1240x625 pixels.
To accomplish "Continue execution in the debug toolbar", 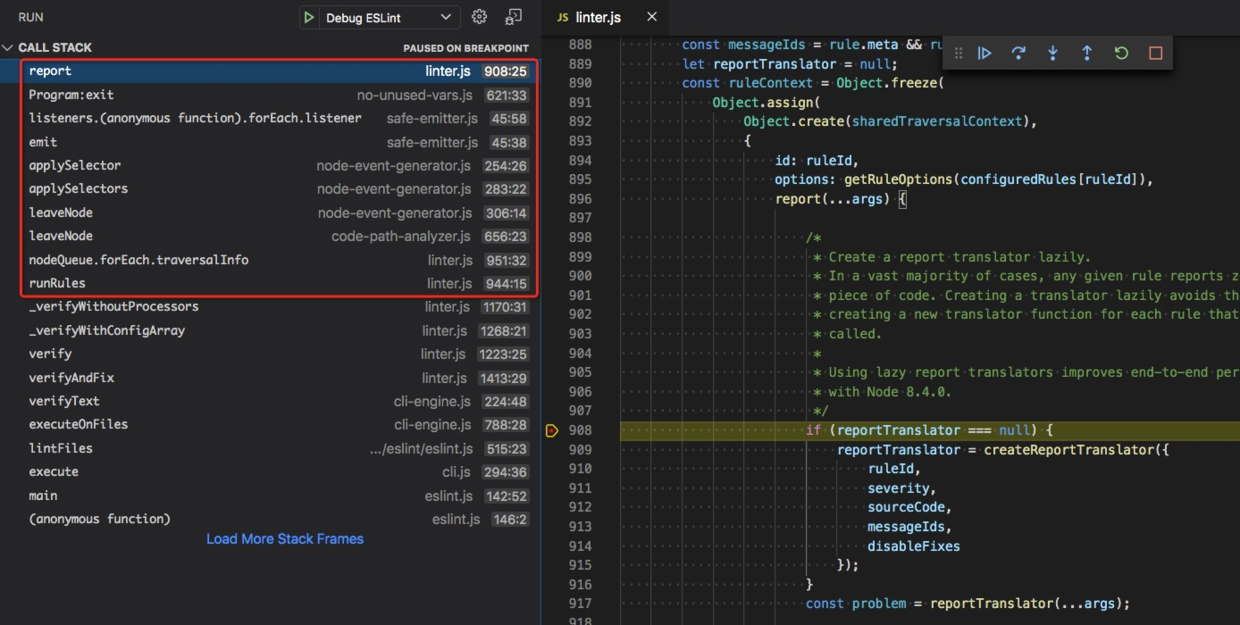I will click(x=984, y=52).
